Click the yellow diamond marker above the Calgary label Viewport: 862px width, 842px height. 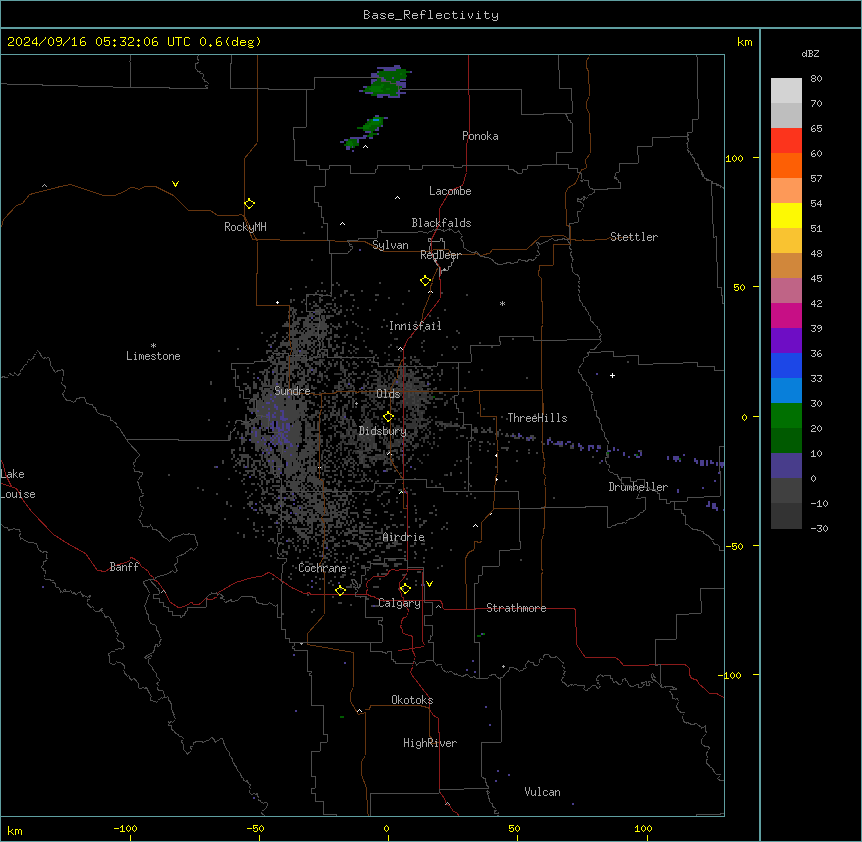click(405, 589)
